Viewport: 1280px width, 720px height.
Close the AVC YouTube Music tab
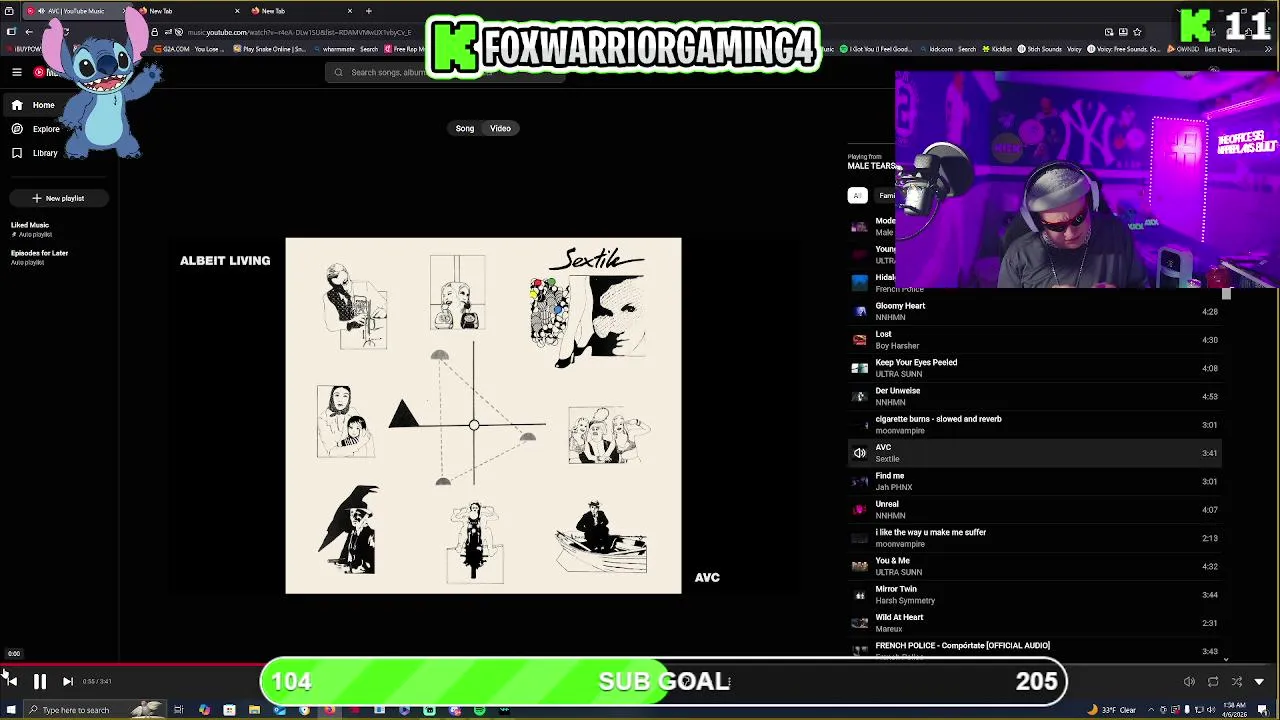click(x=126, y=11)
